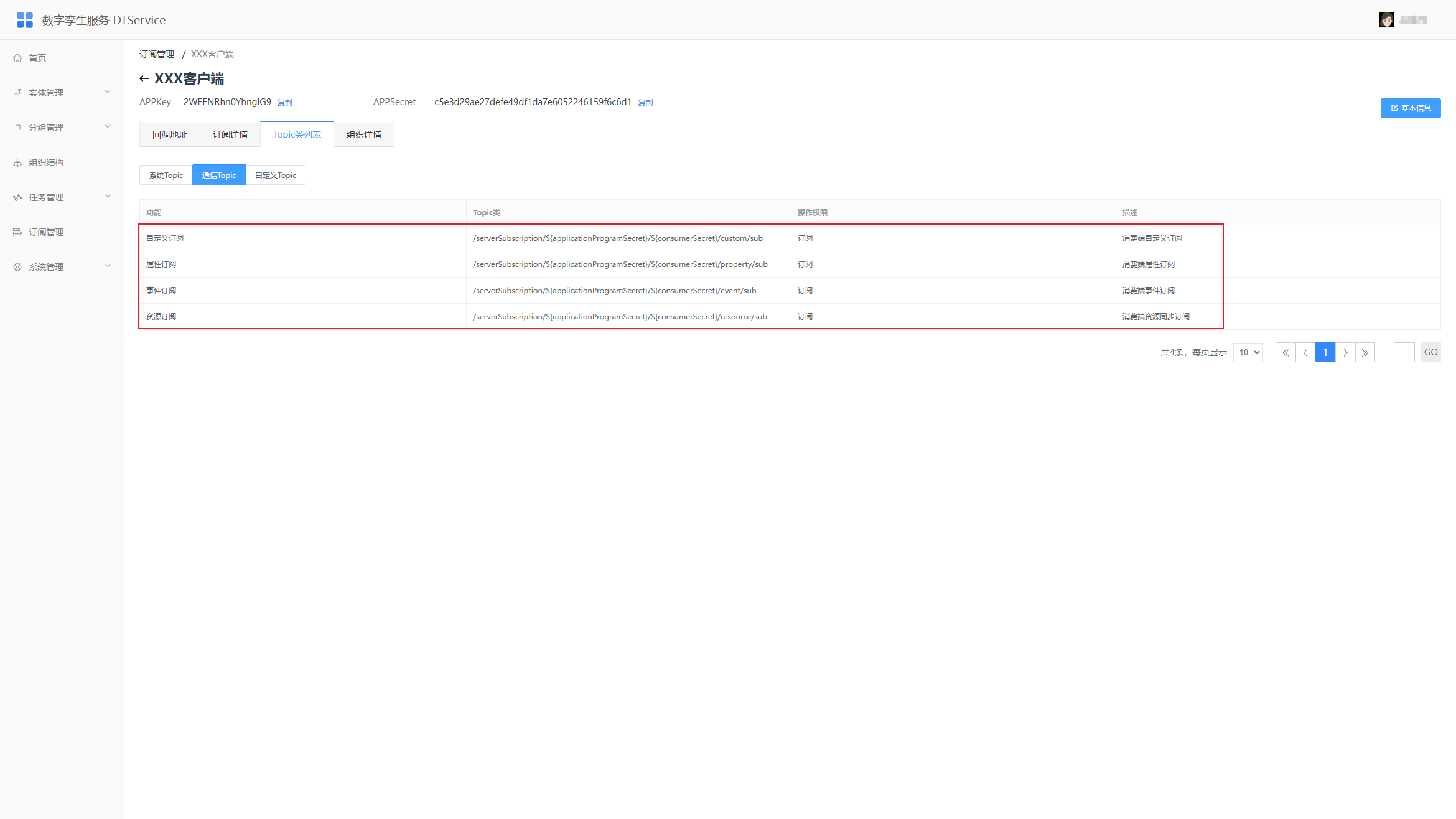
Task: Jump to first page of pagination
Action: [x=1286, y=352]
